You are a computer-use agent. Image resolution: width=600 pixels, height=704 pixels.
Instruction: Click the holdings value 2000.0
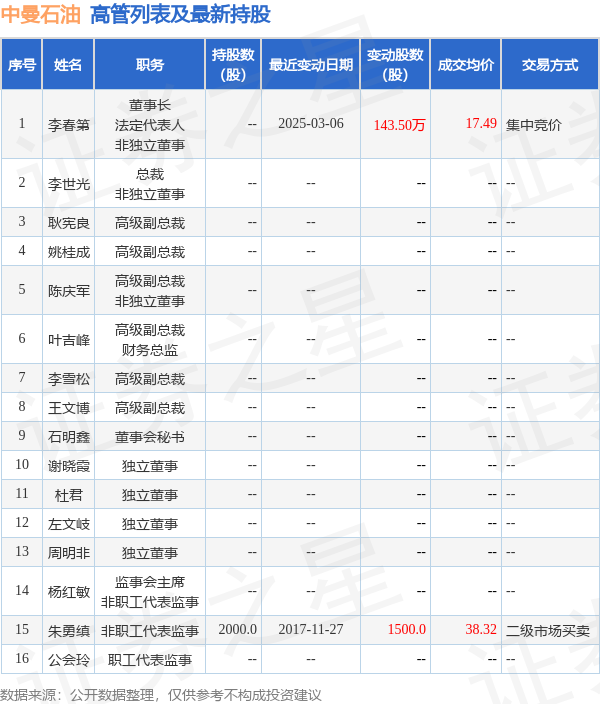(238, 629)
